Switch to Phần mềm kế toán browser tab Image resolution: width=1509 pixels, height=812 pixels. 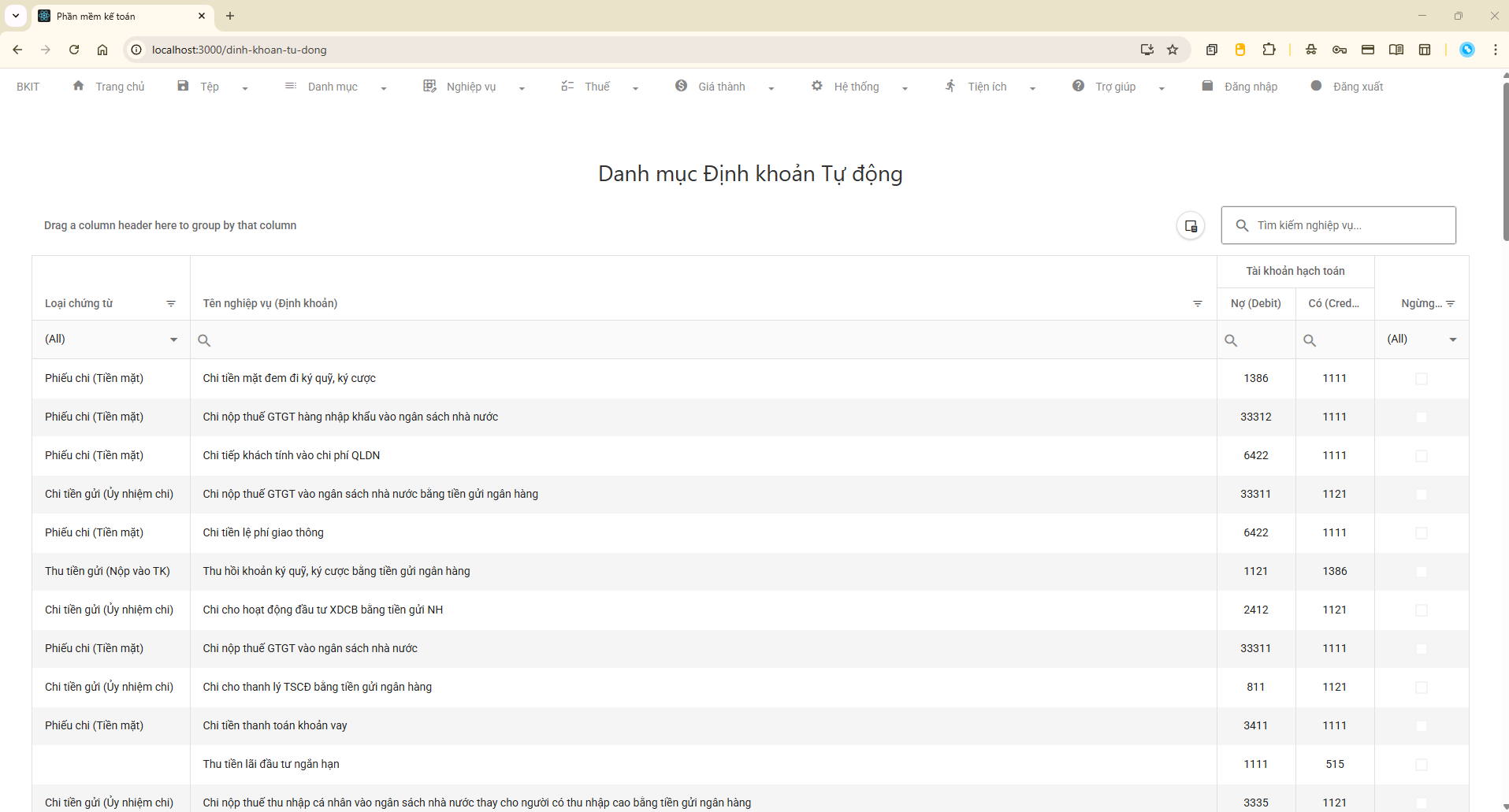click(x=122, y=16)
